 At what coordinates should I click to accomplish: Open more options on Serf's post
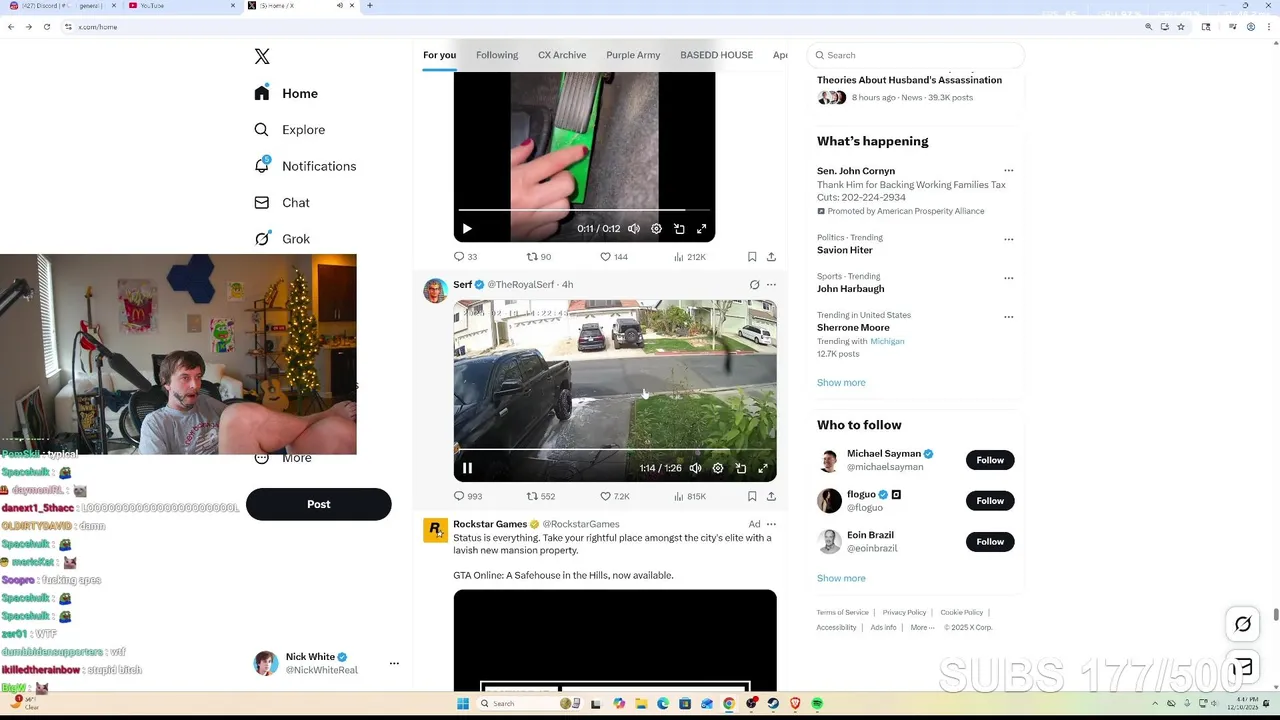[771, 285]
